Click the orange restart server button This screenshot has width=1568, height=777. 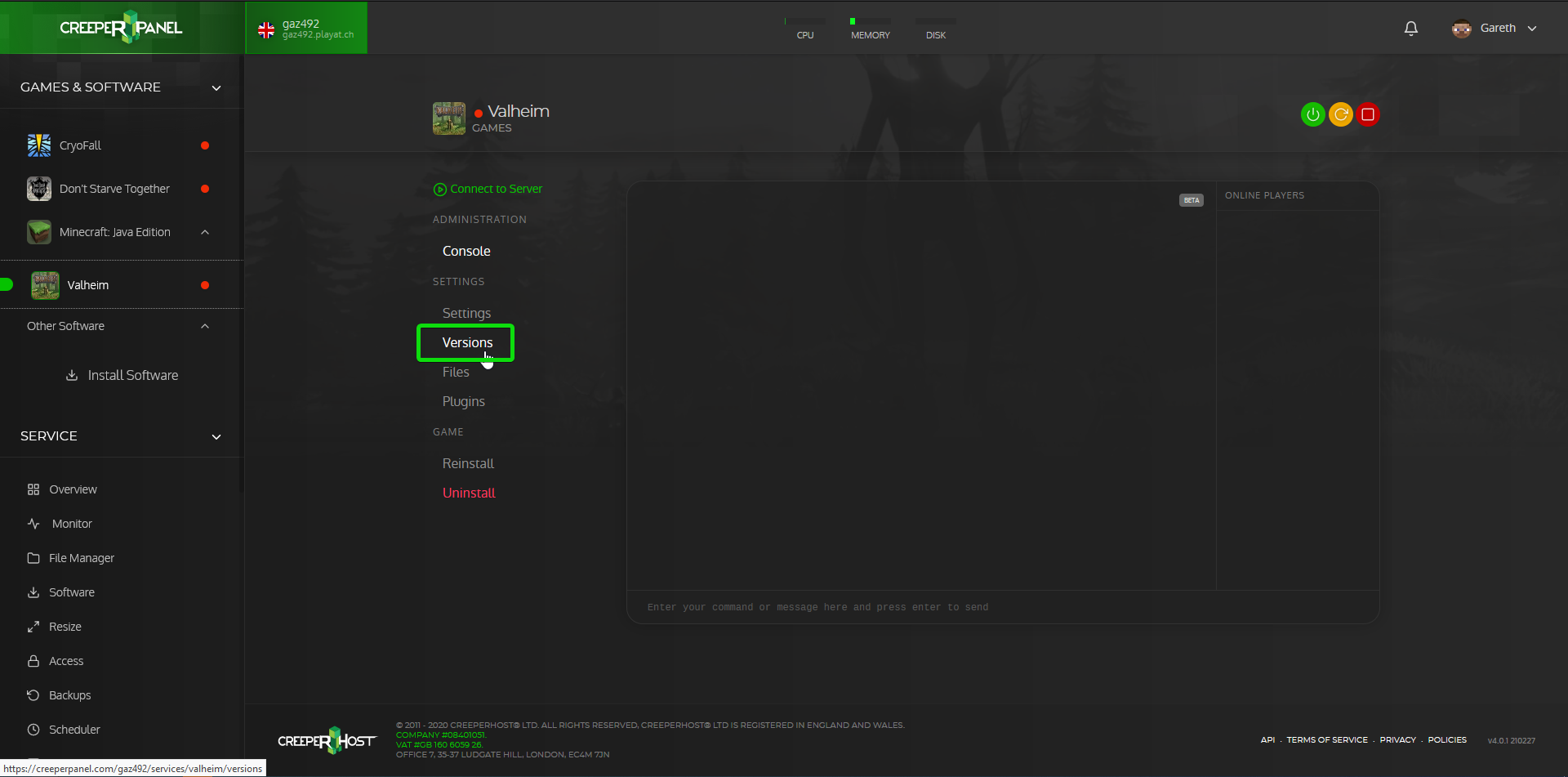[x=1340, y=114]
